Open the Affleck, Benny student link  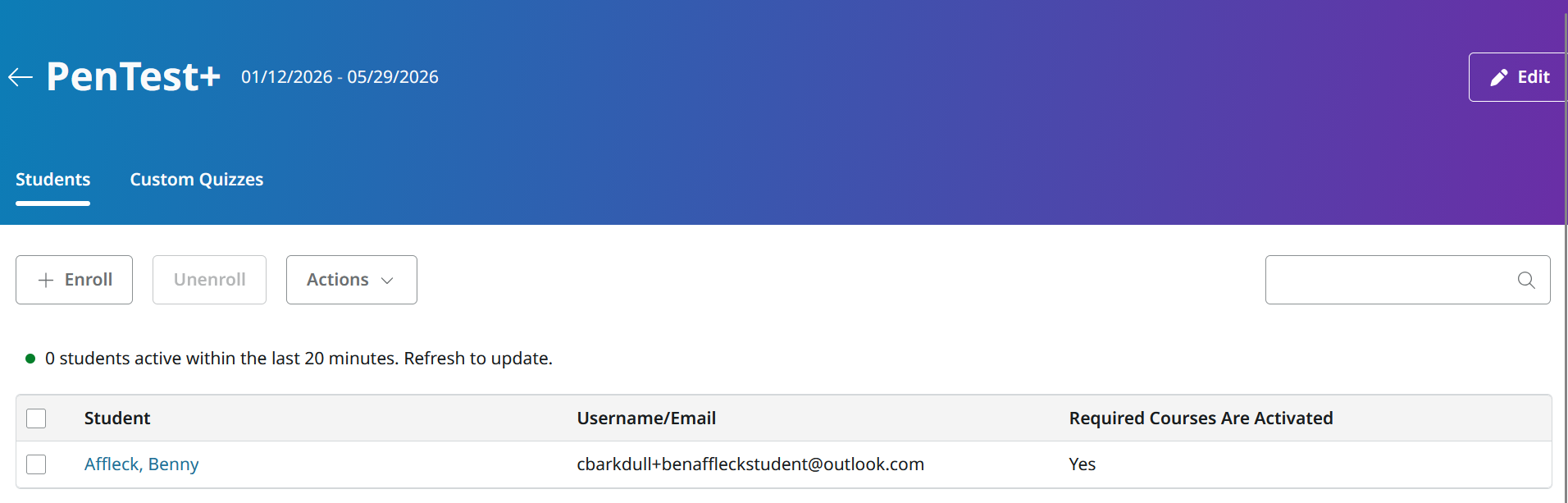[142, 464]
